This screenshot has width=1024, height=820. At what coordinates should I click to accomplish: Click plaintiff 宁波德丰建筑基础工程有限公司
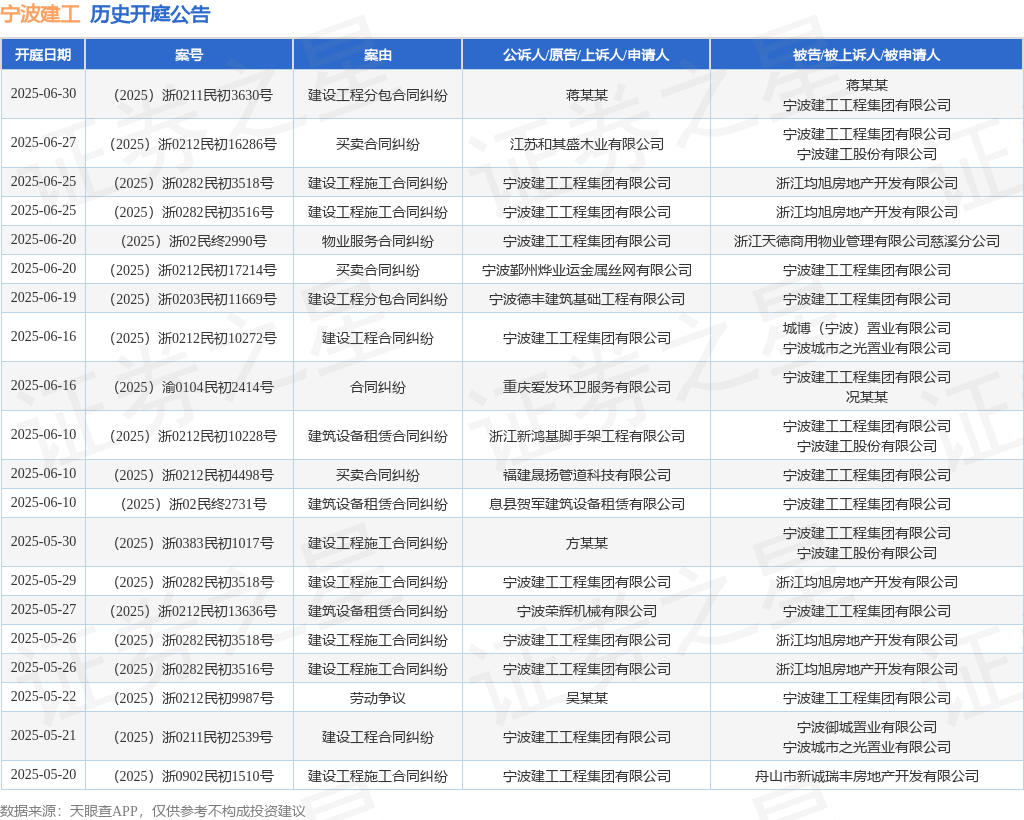(586, 300)
